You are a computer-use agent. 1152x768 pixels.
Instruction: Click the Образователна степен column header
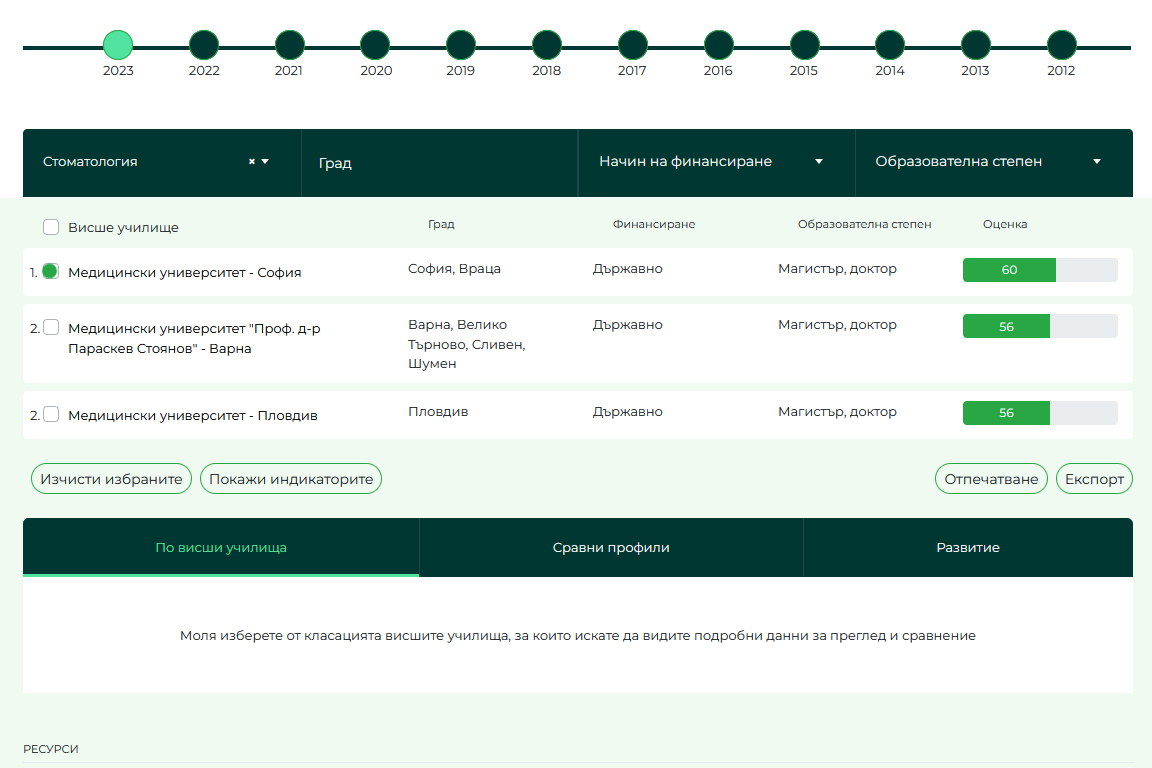pos(865,224)
